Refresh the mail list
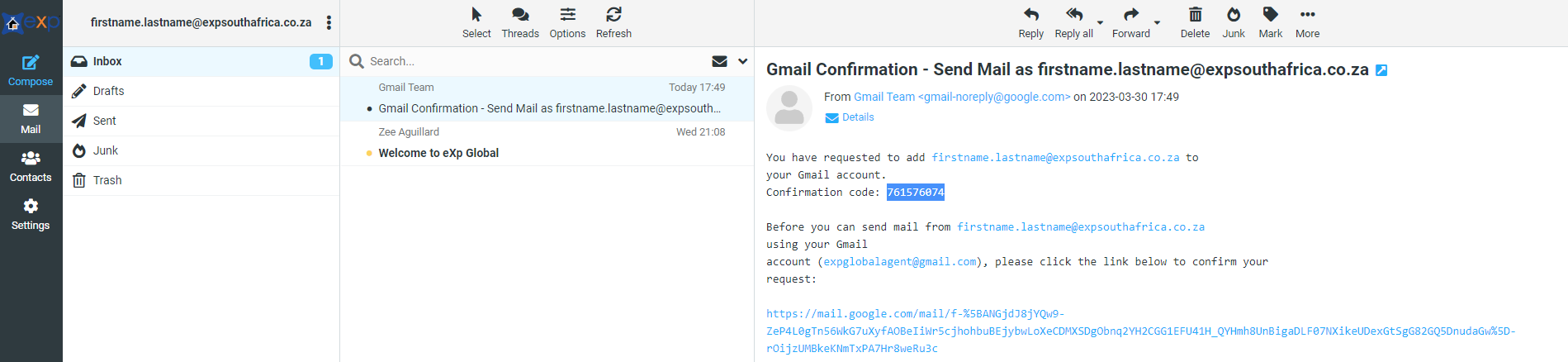This screenshot has height=362, width=1568. [613, 22]
